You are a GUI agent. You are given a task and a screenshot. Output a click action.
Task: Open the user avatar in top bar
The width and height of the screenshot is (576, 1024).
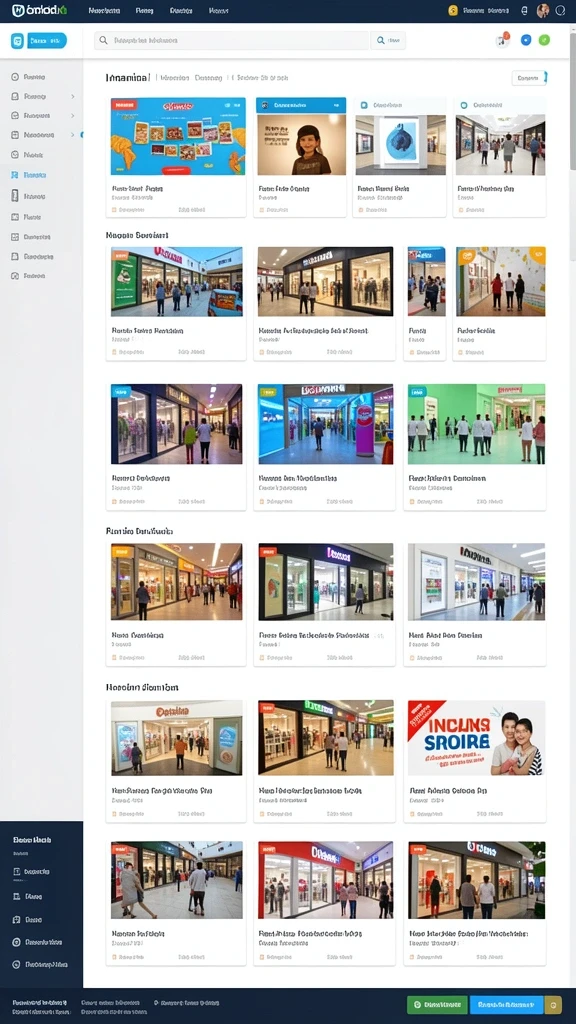click(x=543, y=10)
